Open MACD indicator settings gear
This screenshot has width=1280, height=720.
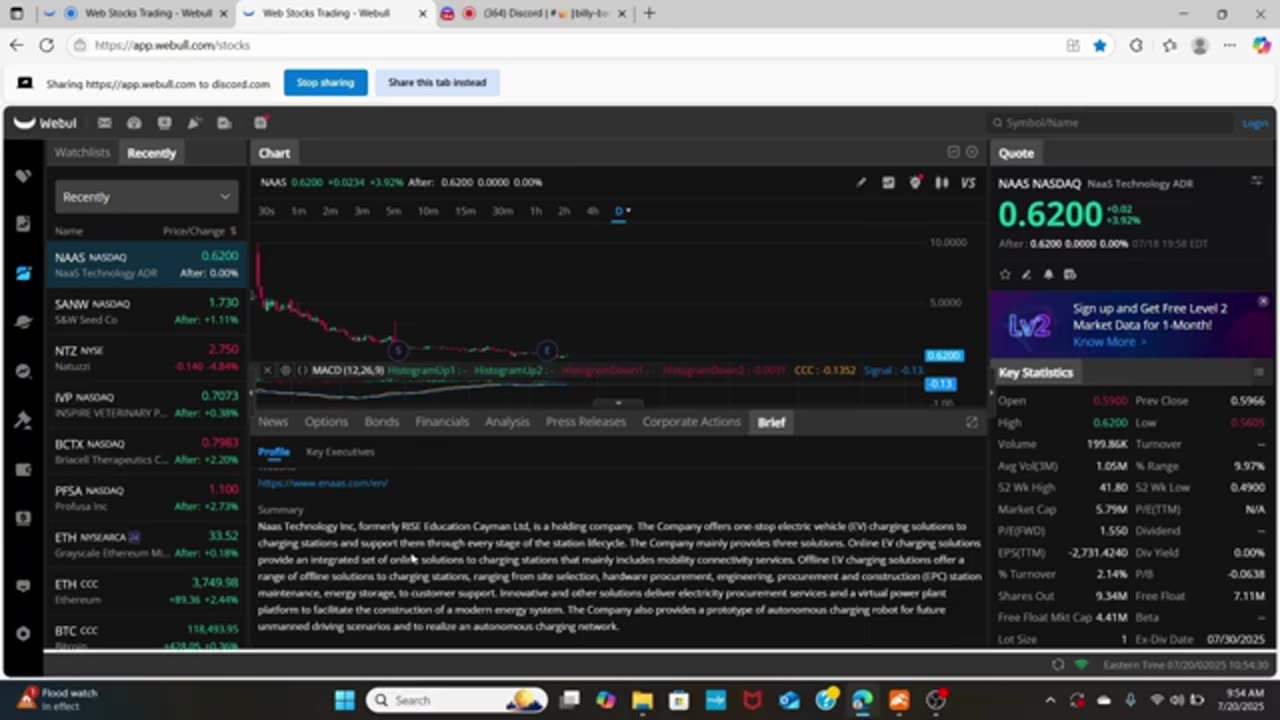(x=285, y=370)
